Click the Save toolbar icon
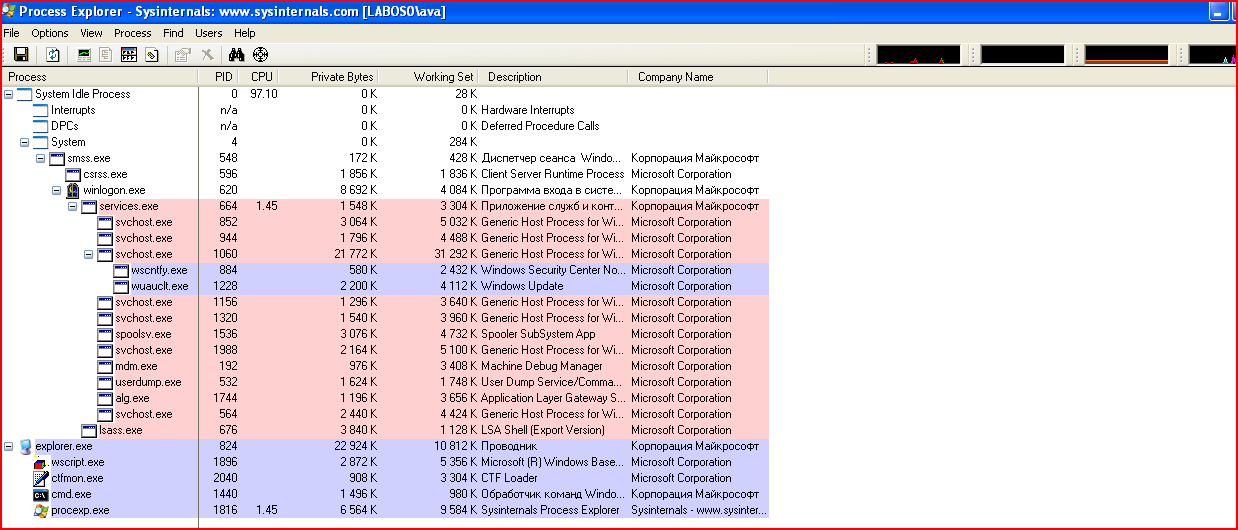Screen dimensions: 1238x530 point(21,55)
